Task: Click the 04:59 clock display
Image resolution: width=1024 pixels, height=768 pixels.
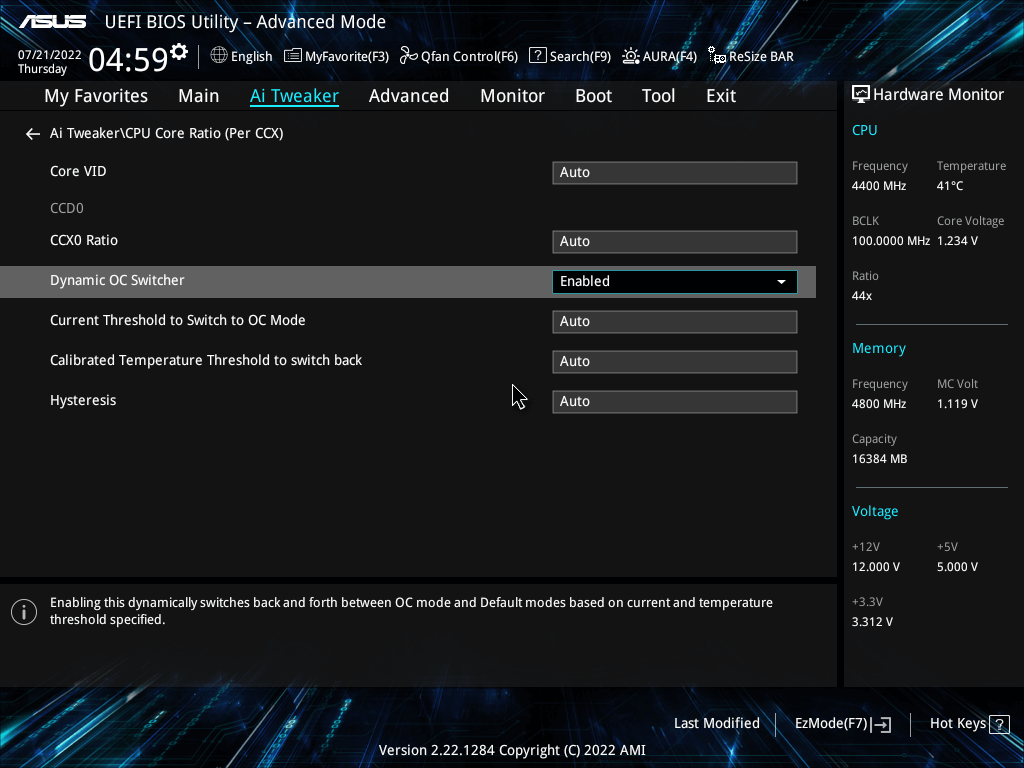Action: pyautogui.click(x=129, y=59)
